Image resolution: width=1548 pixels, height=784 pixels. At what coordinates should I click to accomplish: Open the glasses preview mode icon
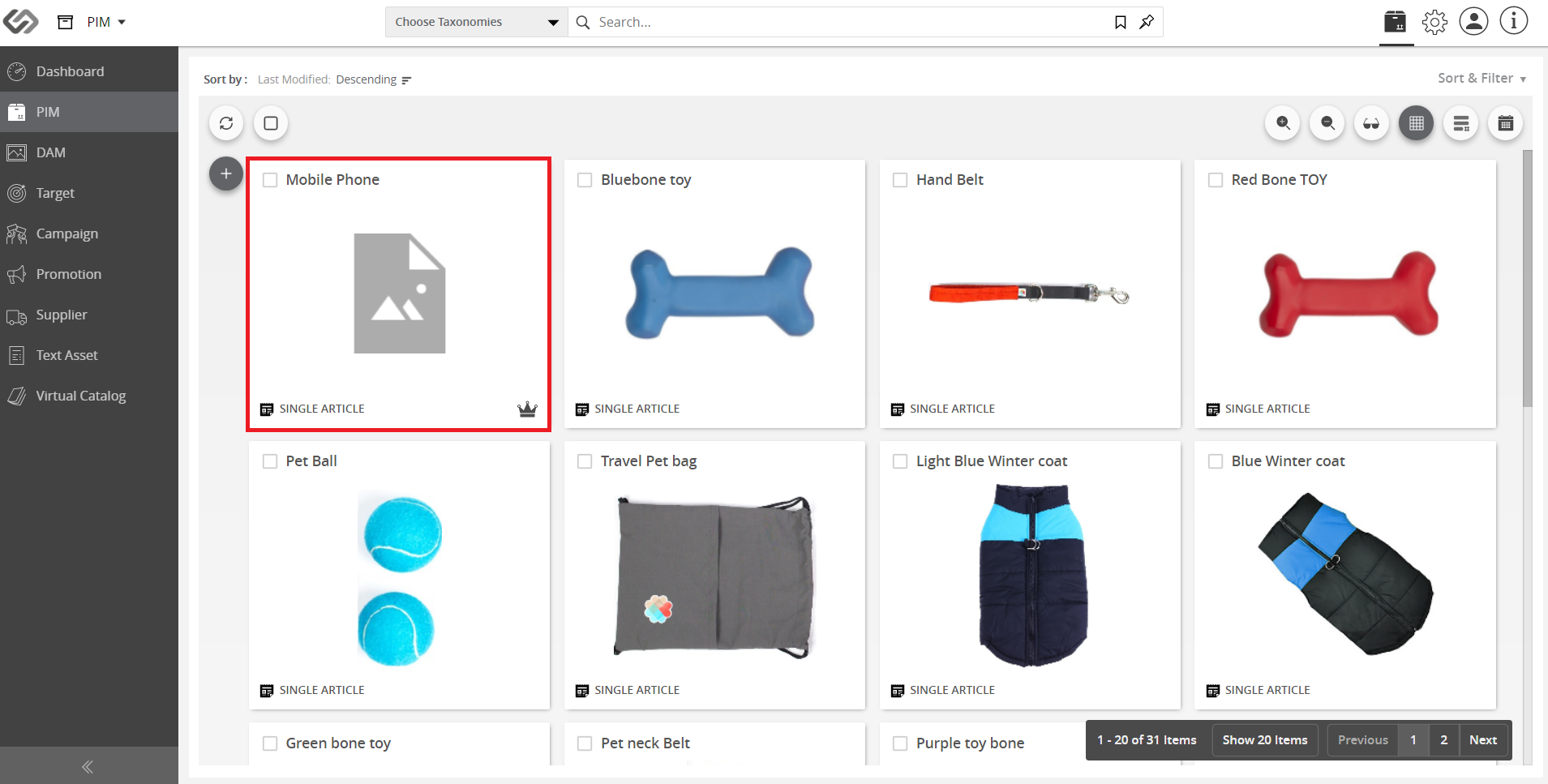(x=1371, y=123)
